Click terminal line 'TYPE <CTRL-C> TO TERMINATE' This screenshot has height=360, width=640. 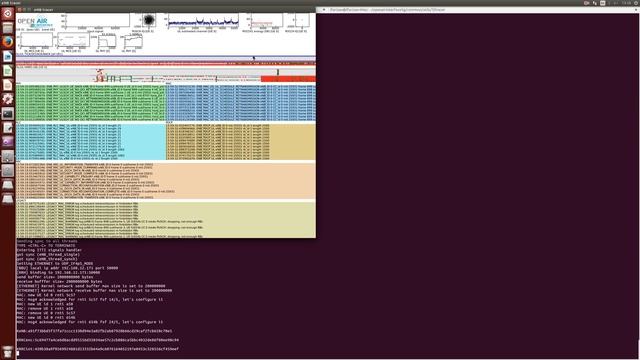point(46,246)
